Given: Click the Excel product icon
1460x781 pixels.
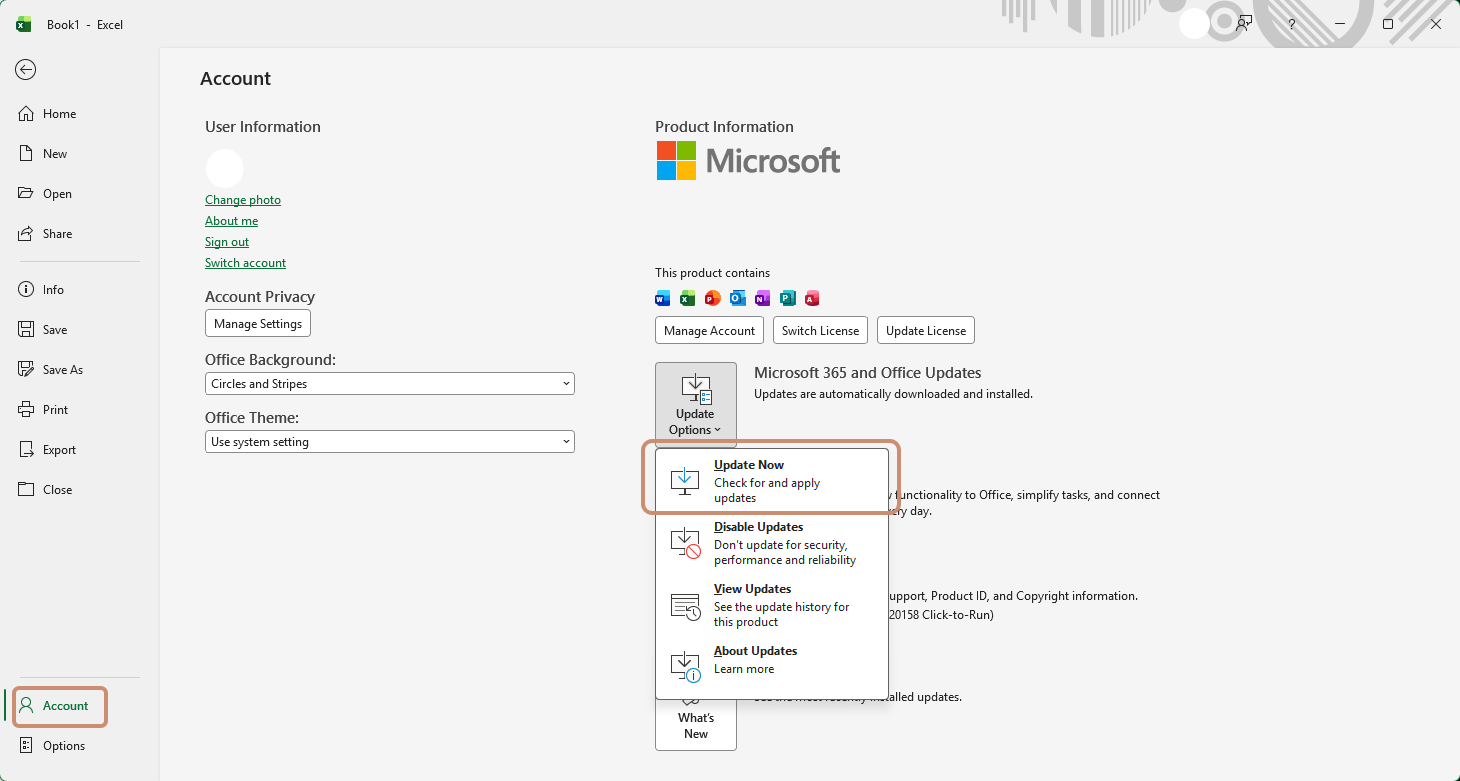Looking at the screenshot, I should 687,298.
